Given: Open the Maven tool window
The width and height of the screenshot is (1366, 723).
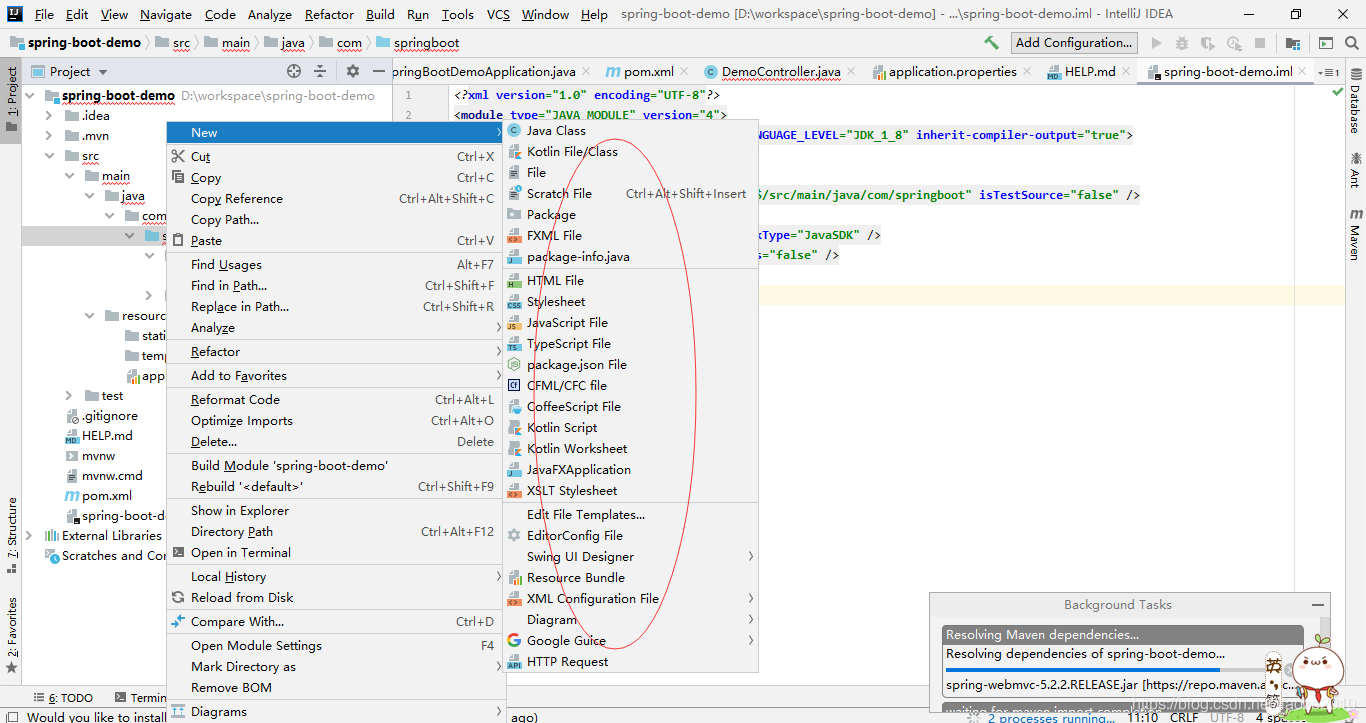Looking at the screenshot, I should [x=1354, y=235].
